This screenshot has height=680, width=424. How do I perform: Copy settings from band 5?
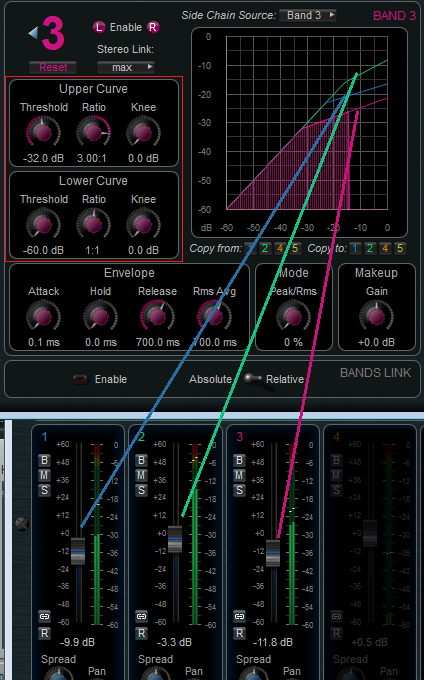point(295,248)
